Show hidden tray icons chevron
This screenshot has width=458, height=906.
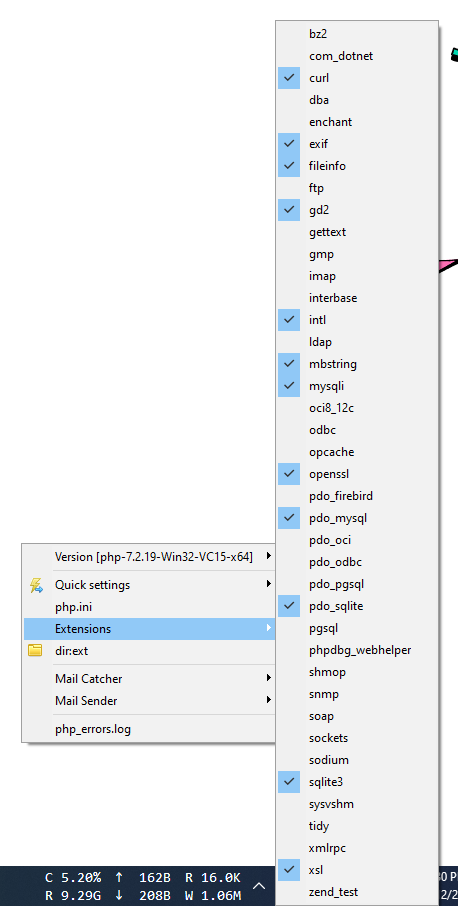[x=259, y=885]
